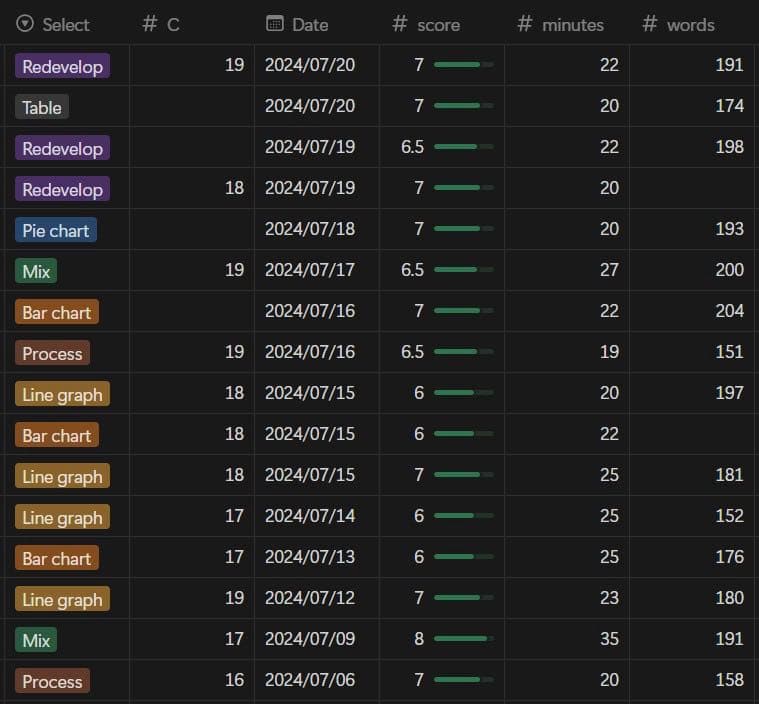
Task: Click the empty C cell in the Pie chart row
Action: (192, 229)
